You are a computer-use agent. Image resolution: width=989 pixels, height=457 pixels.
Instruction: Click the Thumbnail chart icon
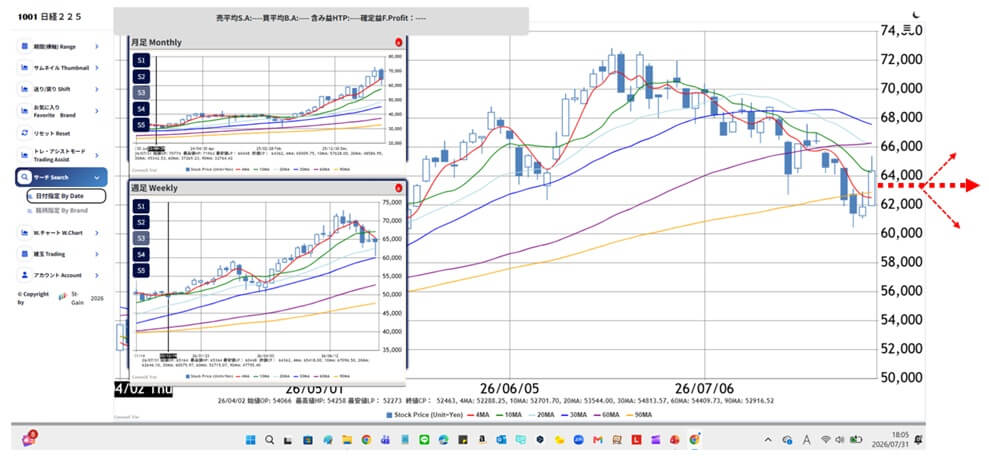click(25, 67)
